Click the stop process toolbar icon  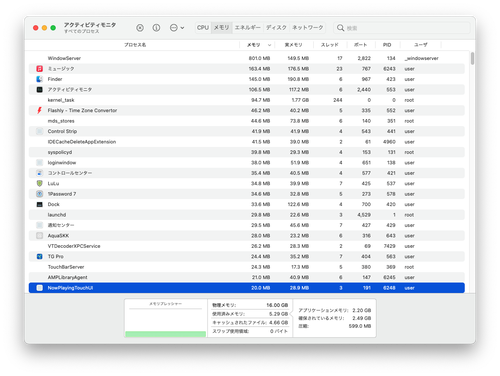(x=140, y=28)
